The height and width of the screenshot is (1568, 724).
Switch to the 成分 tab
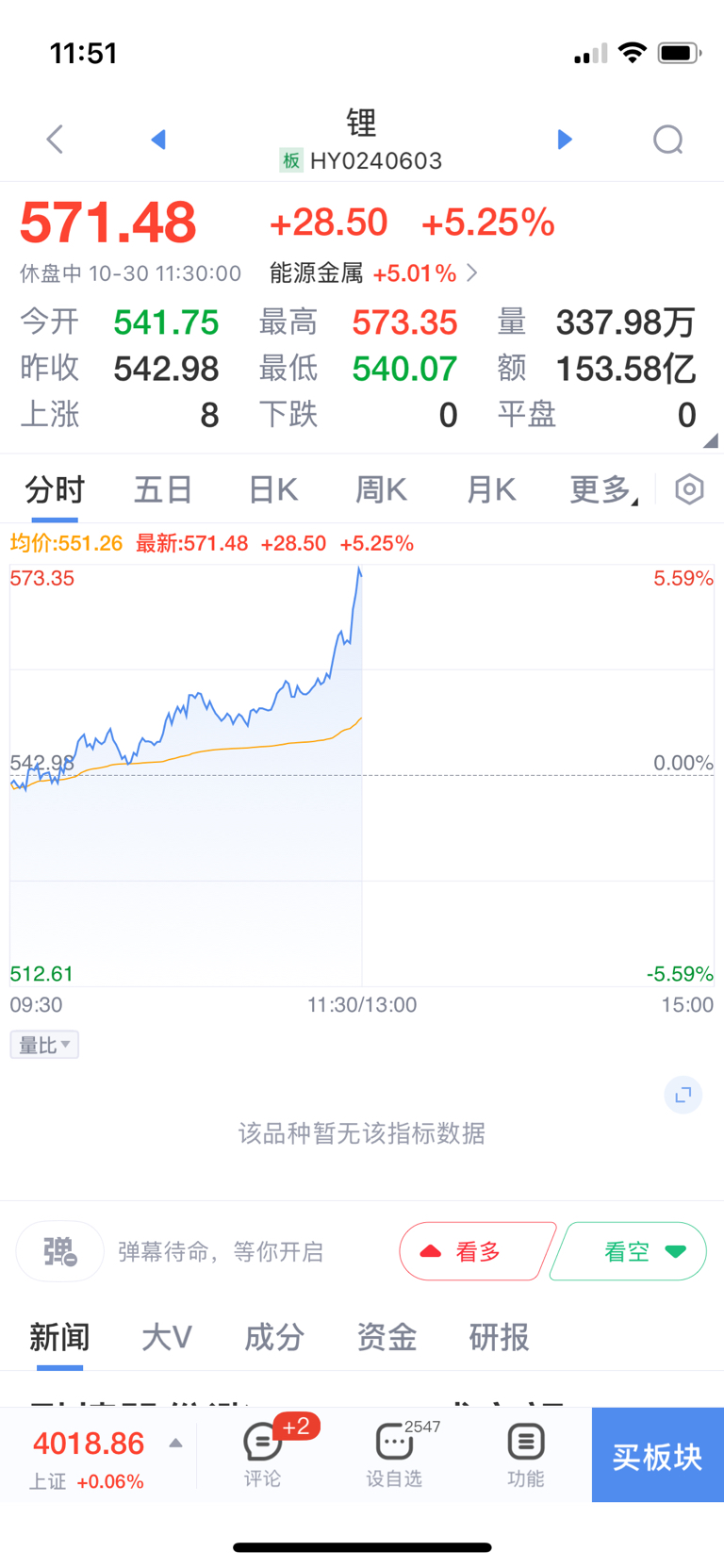tap(274, 1337)
